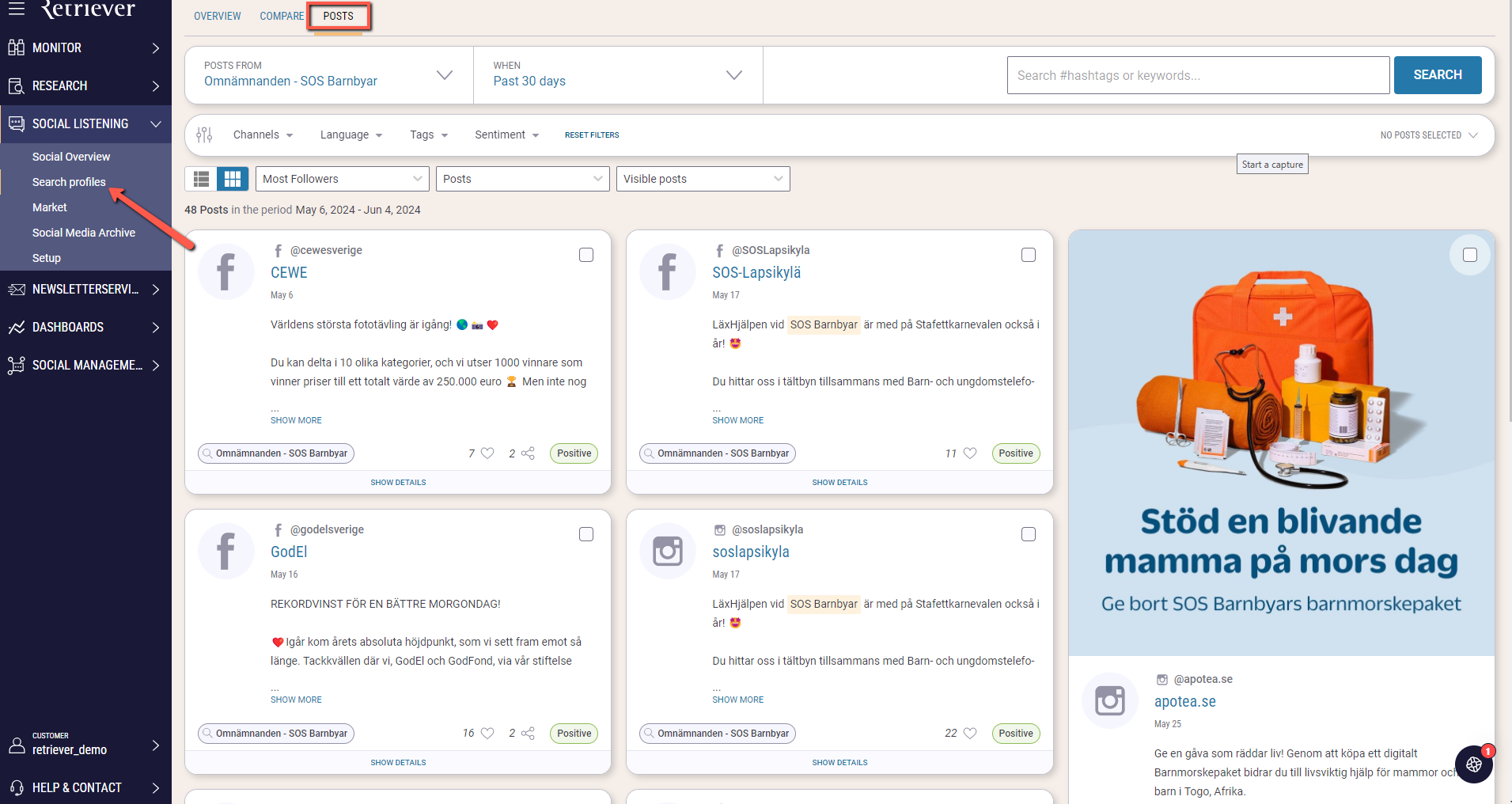
Task: Select the apotea.se image post checkbox
Action: click(x=1470, y=255)
